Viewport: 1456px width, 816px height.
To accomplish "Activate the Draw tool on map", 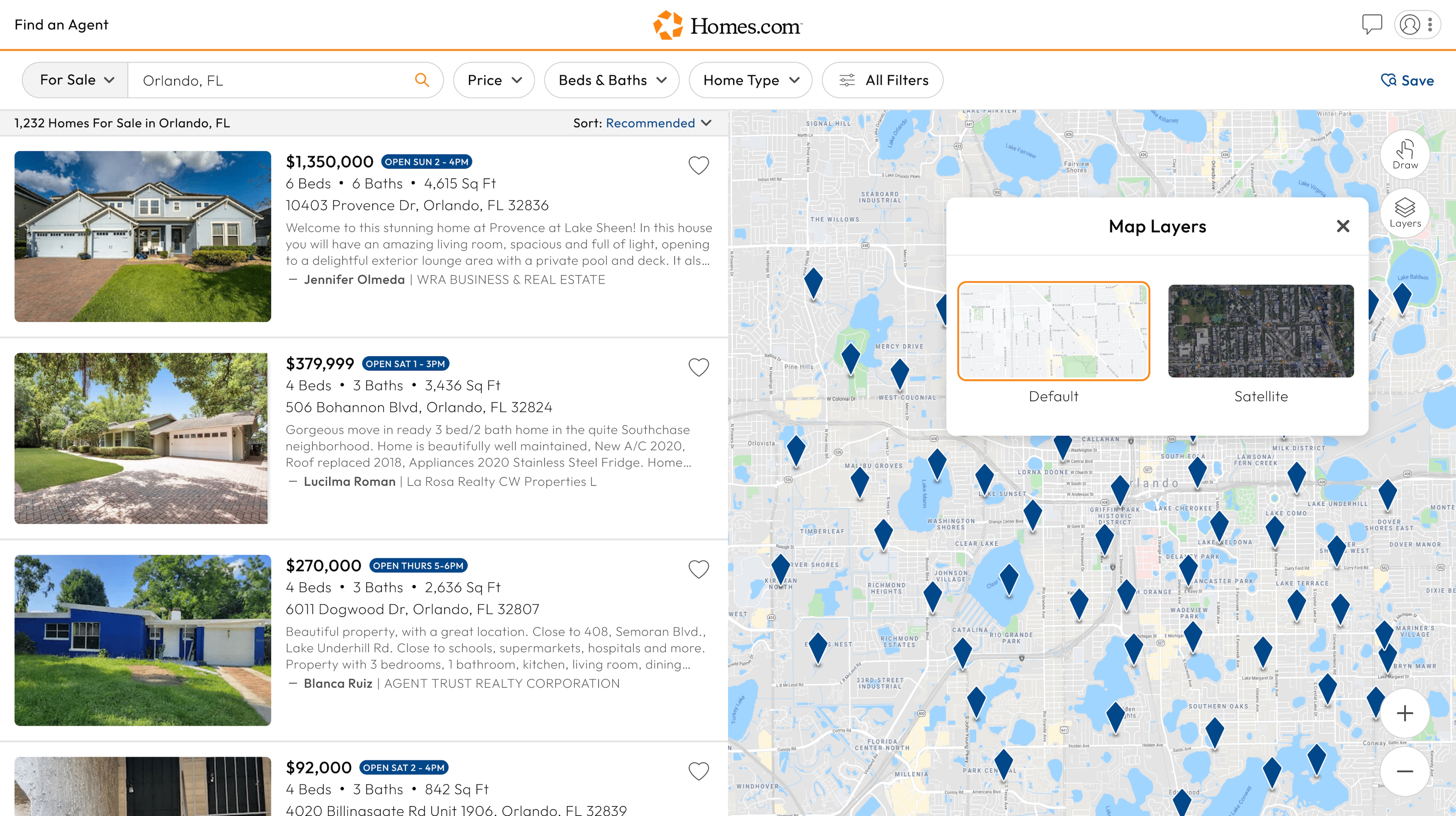I will [x=1404, y=154].
